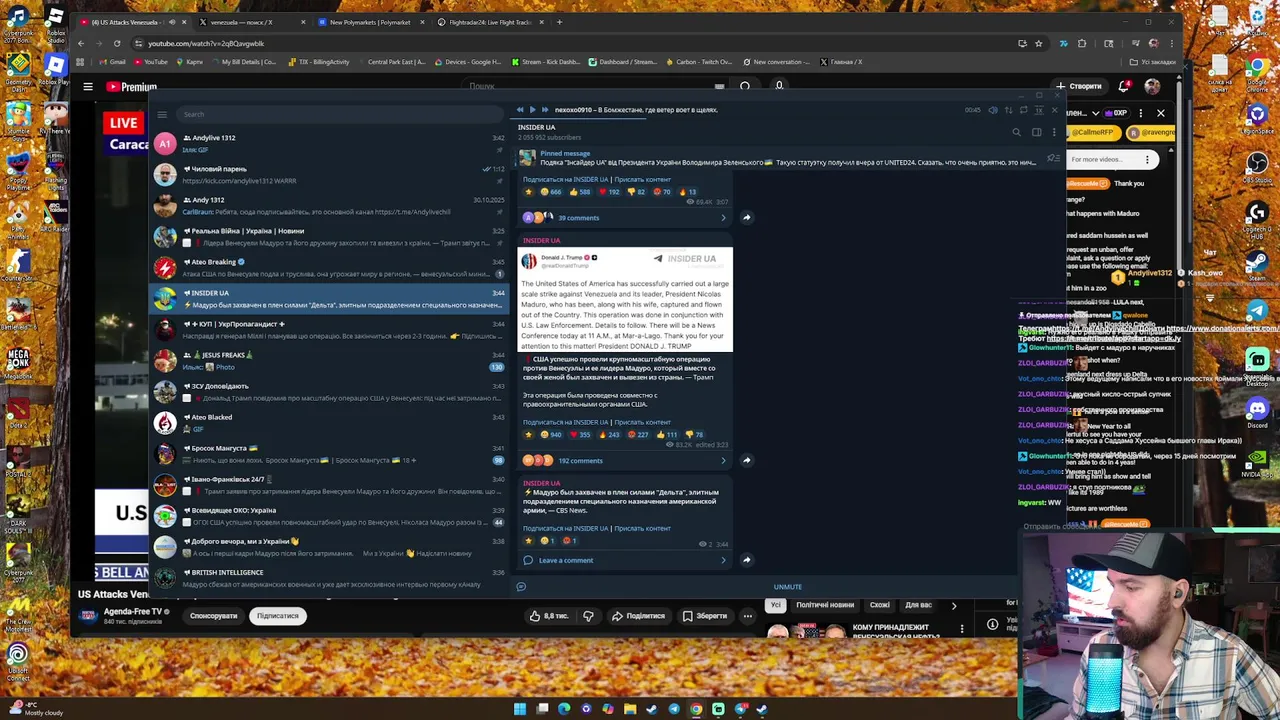This screenshot has height=720, width=1280.
Task: Open the 39 comments thread
Action: (x=625, y=218)
